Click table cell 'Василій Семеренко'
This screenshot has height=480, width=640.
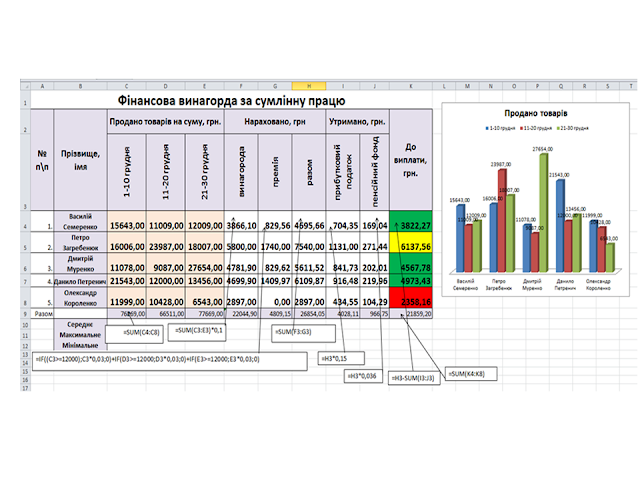click(80, 222)
